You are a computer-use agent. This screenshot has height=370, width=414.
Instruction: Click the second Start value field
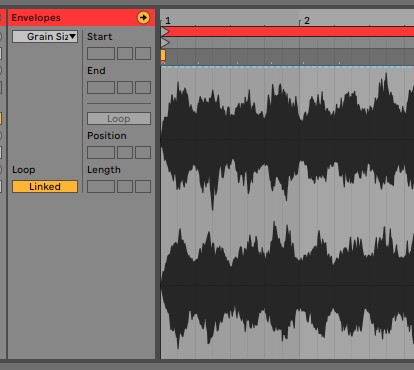[125, 54]
